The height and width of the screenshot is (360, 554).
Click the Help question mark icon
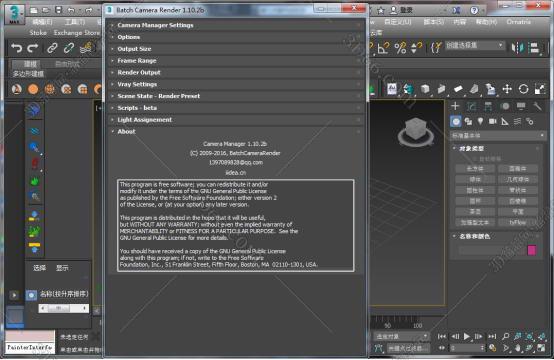click(475, 11)
